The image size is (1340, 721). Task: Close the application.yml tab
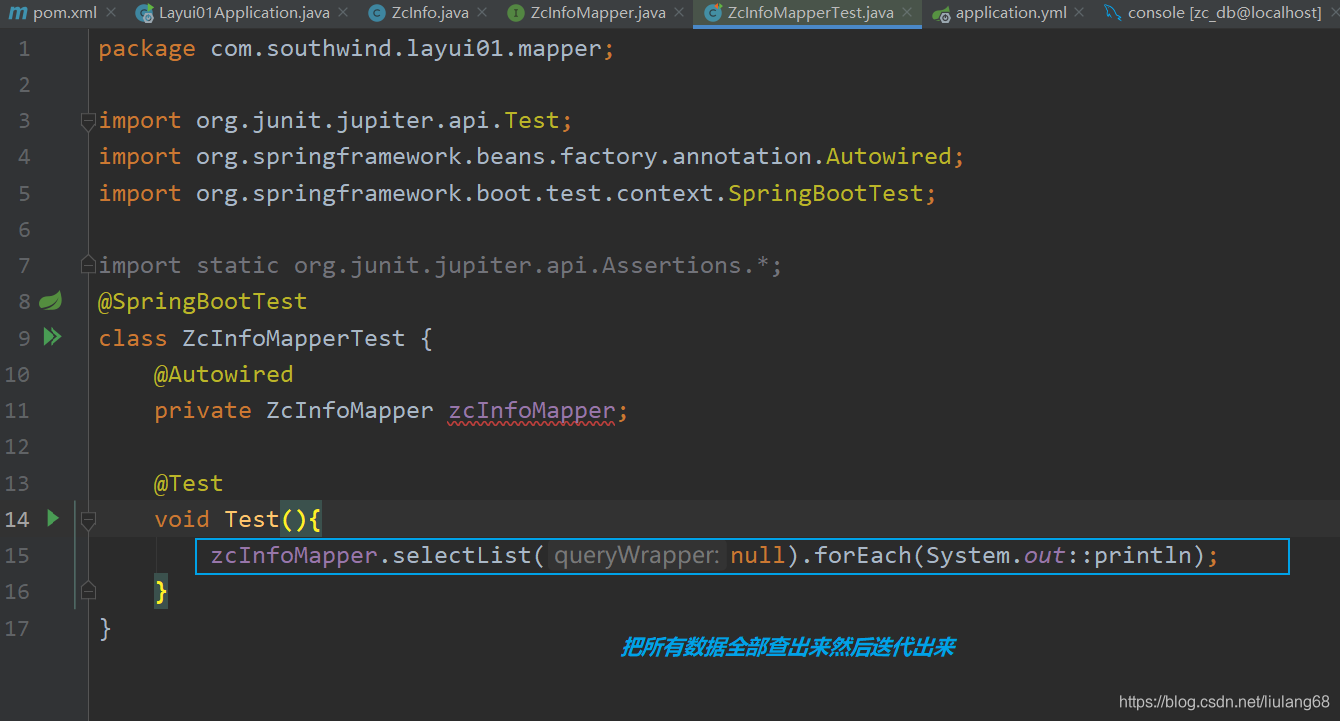click(1081, 13)
